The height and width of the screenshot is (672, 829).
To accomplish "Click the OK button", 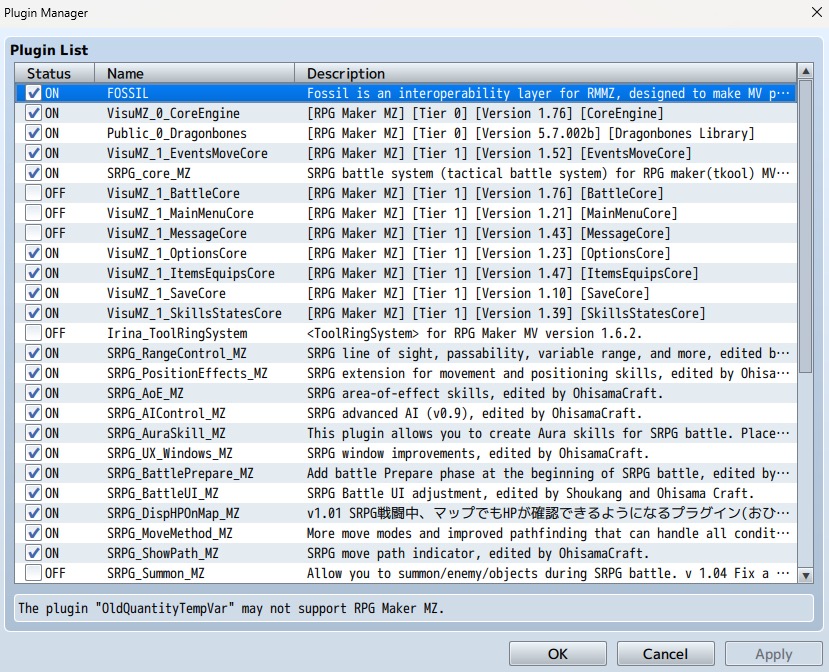I will [558, 654].
